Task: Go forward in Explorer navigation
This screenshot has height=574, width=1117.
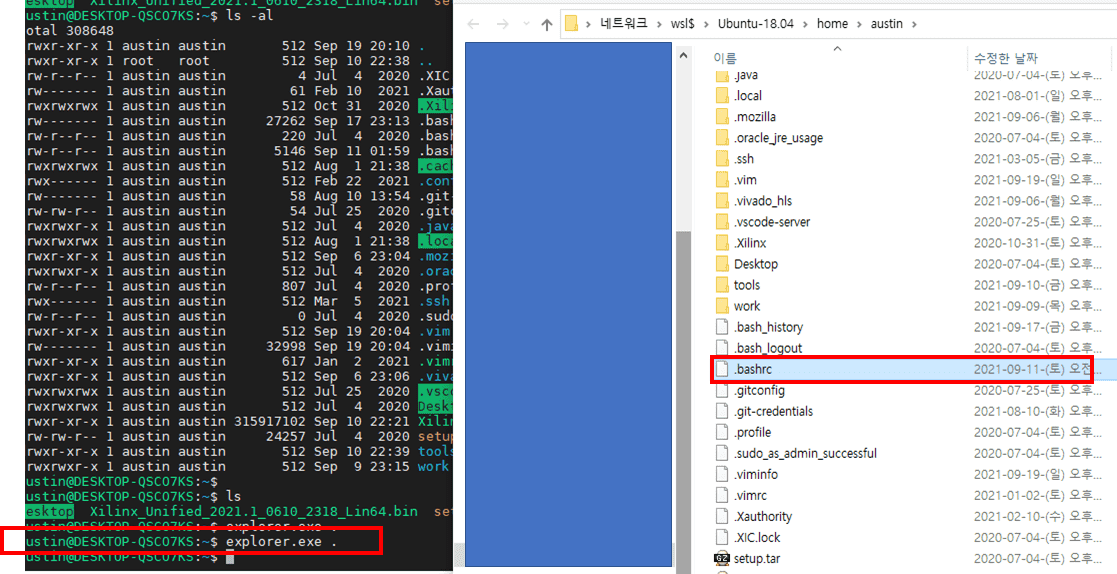Action: [x=502, y=24]
